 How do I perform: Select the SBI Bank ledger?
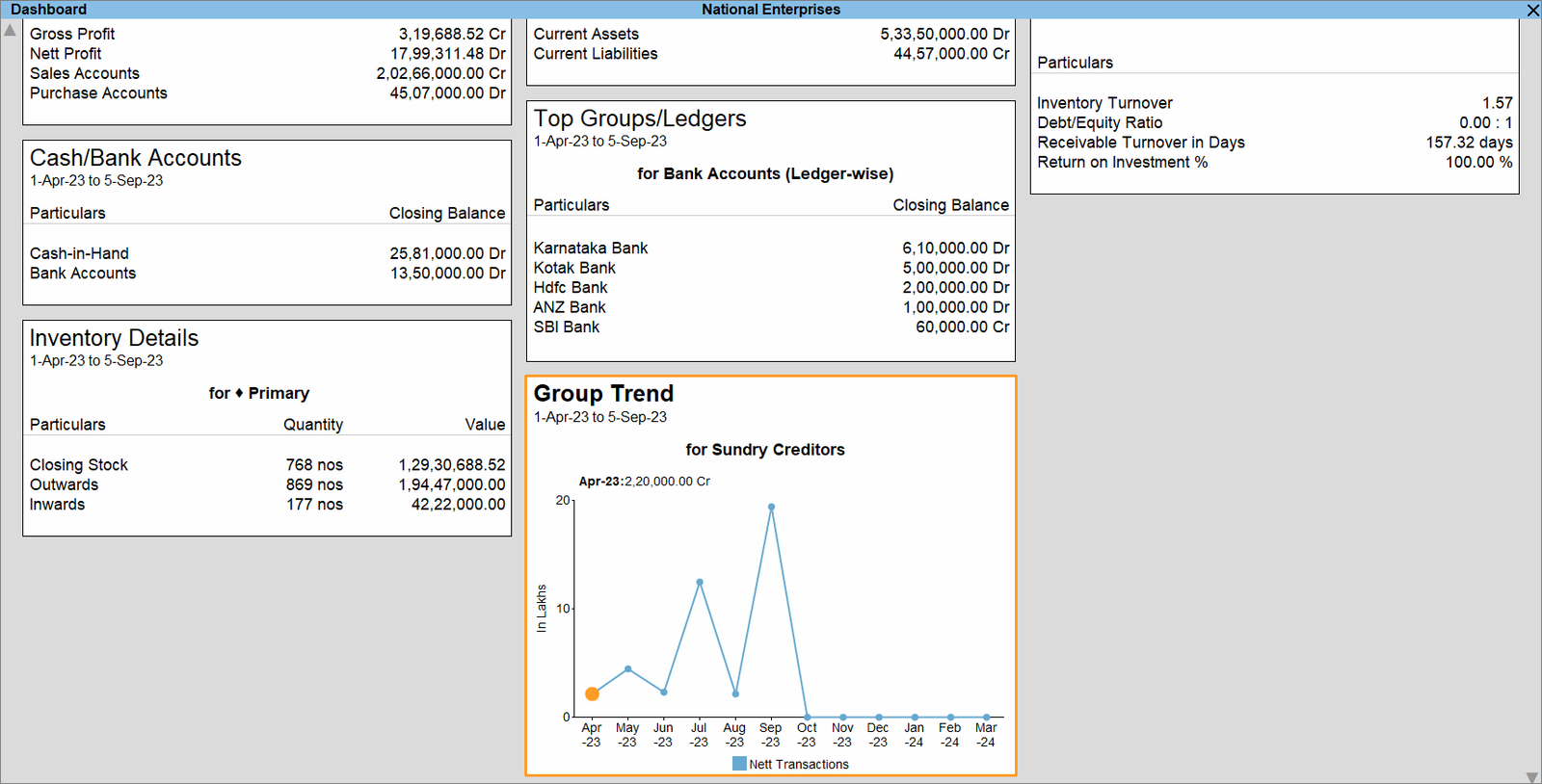click(771, 327)
